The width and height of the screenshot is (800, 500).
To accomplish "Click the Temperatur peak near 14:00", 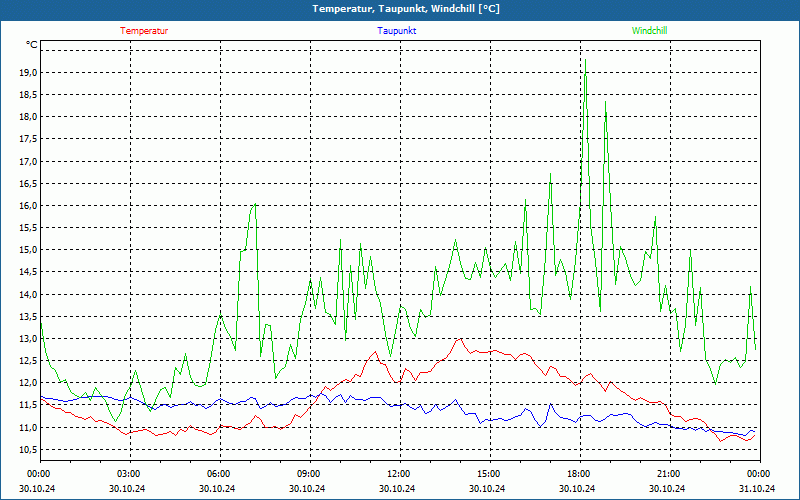I will (x=461, y=338).
